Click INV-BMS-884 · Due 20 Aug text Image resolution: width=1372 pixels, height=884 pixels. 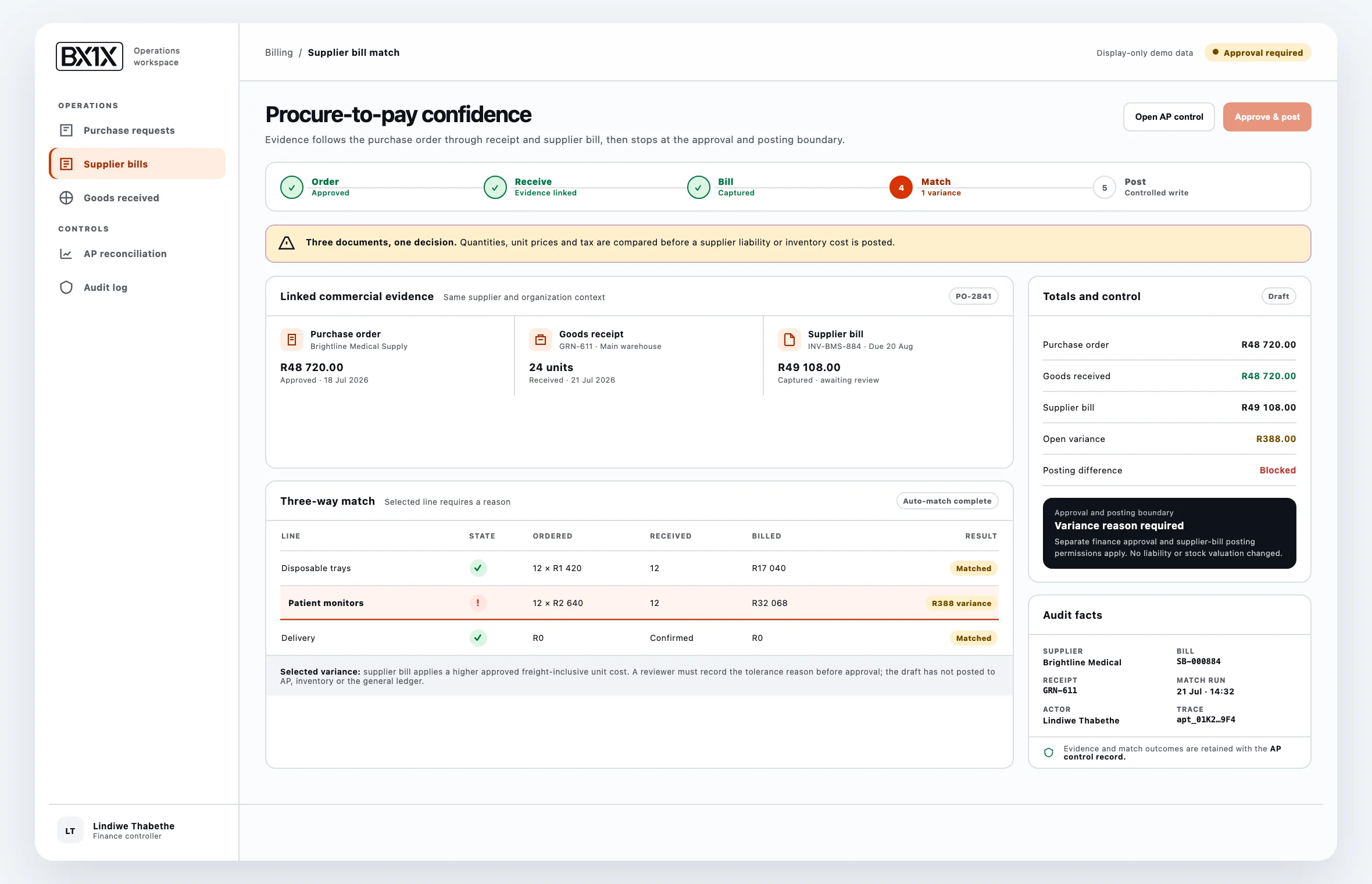860,346
